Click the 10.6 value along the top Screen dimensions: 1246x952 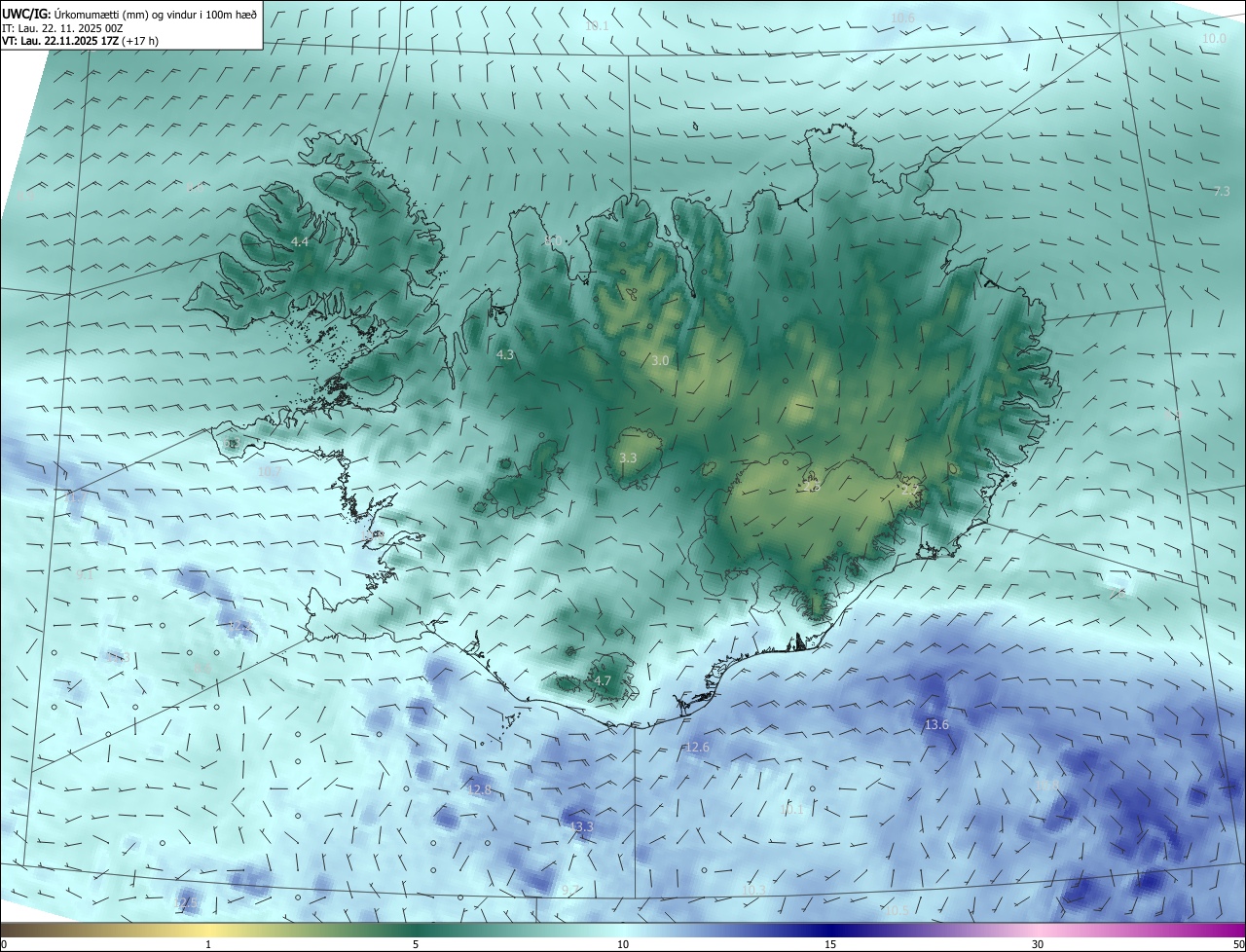[x=902, y=18]
